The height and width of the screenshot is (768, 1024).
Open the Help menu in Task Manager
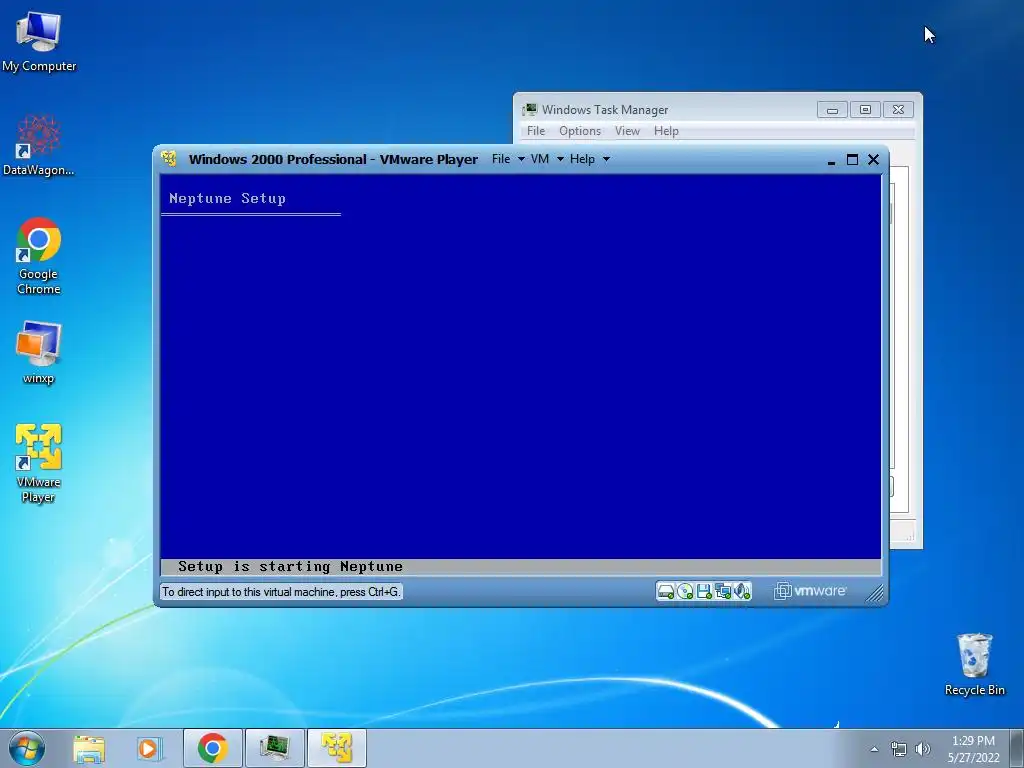[666, 131]
